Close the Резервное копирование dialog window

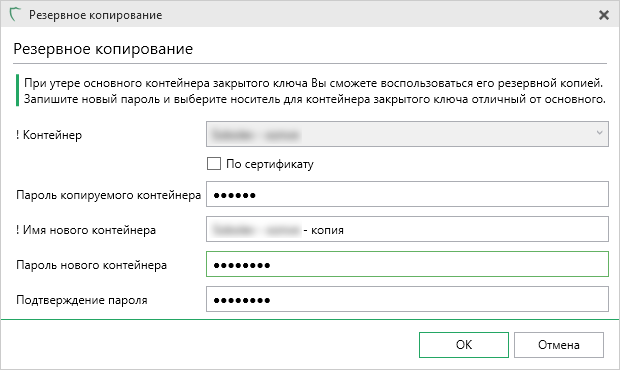603,15
